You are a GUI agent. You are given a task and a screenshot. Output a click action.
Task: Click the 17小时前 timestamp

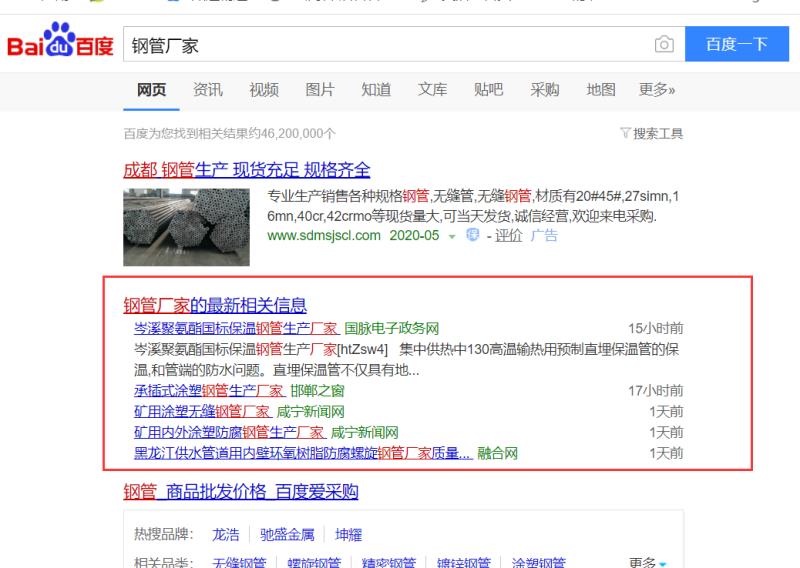click(656, 391)
